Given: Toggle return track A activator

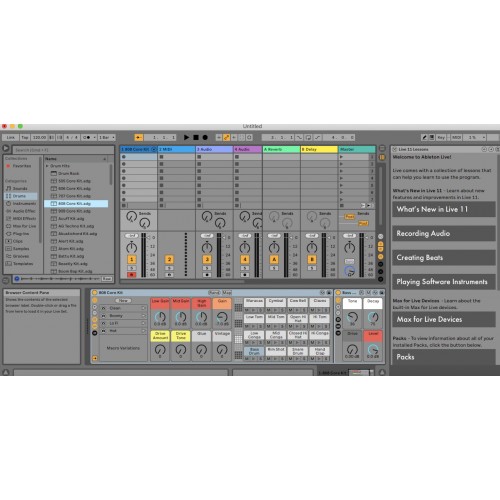Looking at the screenshot, I should point(274,259).
